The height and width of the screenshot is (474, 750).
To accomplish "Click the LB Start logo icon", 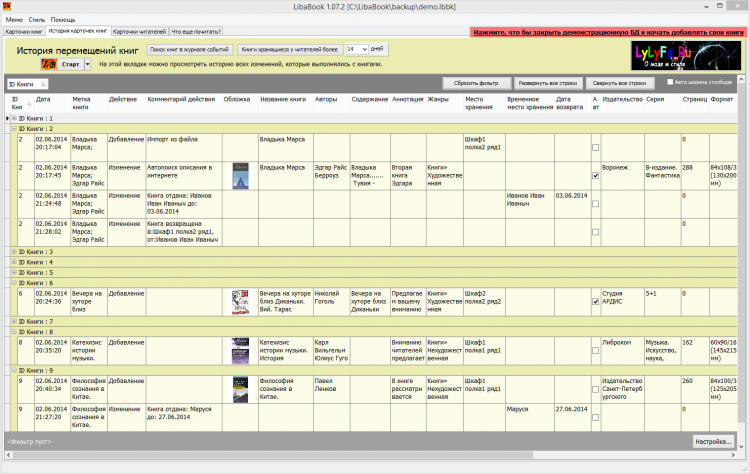I will pos(49,64).
